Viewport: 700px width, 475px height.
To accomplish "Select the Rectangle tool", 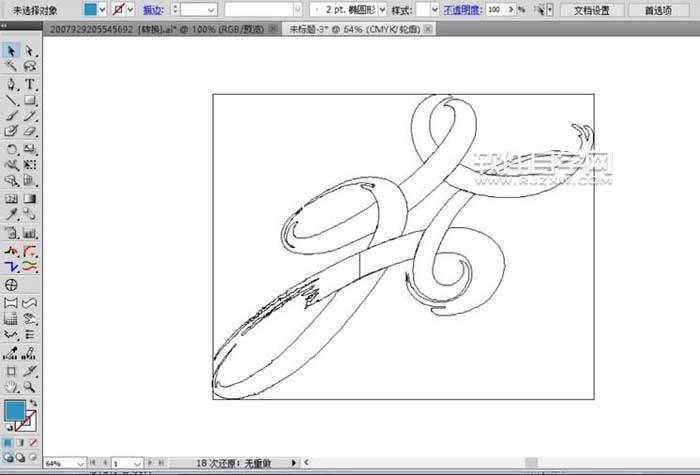I will coord(29,100).
